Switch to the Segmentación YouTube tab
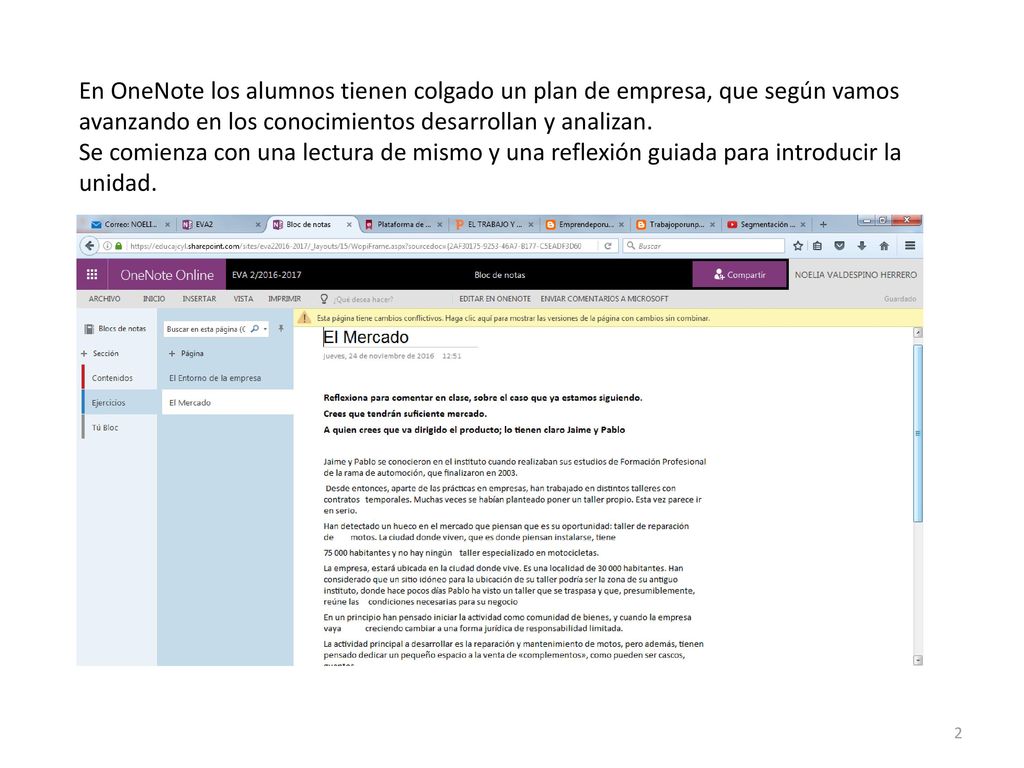This screenshot has width=1024, height=768. [x=767, y=224]
